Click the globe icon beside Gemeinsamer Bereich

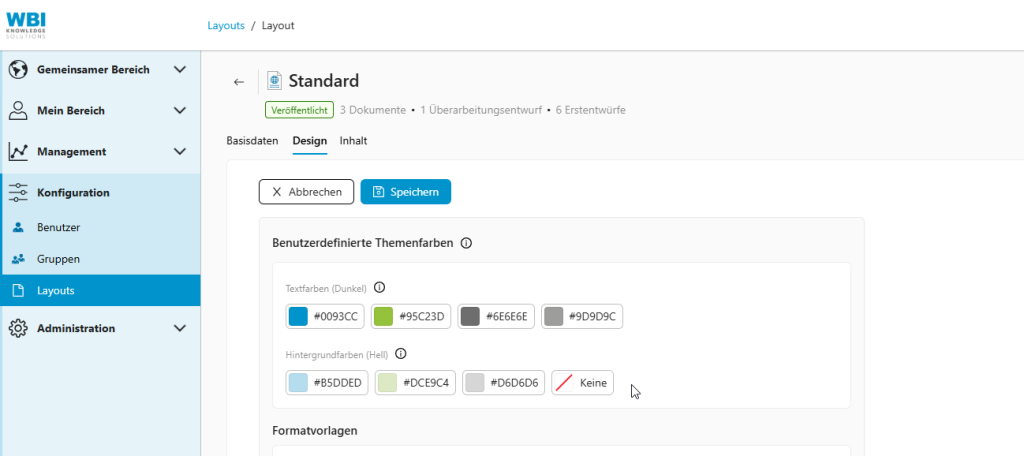click(18, 69)
